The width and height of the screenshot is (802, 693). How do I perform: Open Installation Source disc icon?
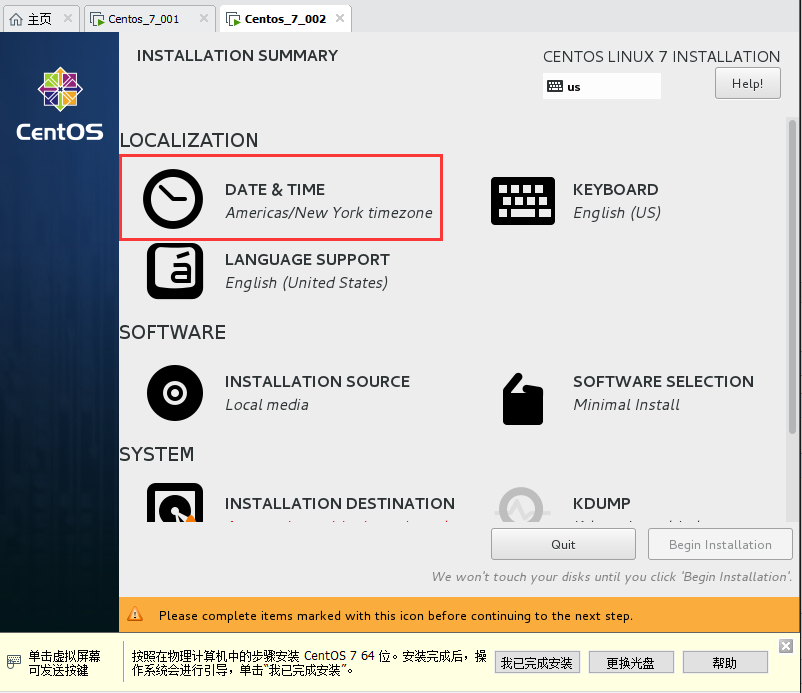click(175, 393)
